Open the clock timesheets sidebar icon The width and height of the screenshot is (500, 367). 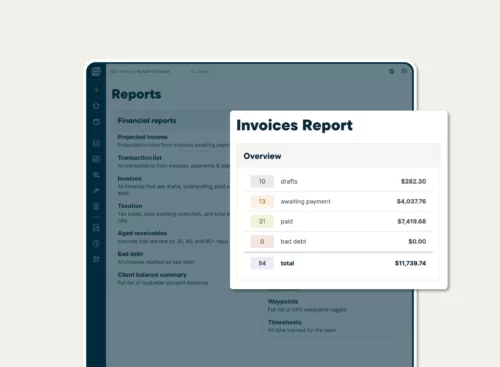(96, 243)
